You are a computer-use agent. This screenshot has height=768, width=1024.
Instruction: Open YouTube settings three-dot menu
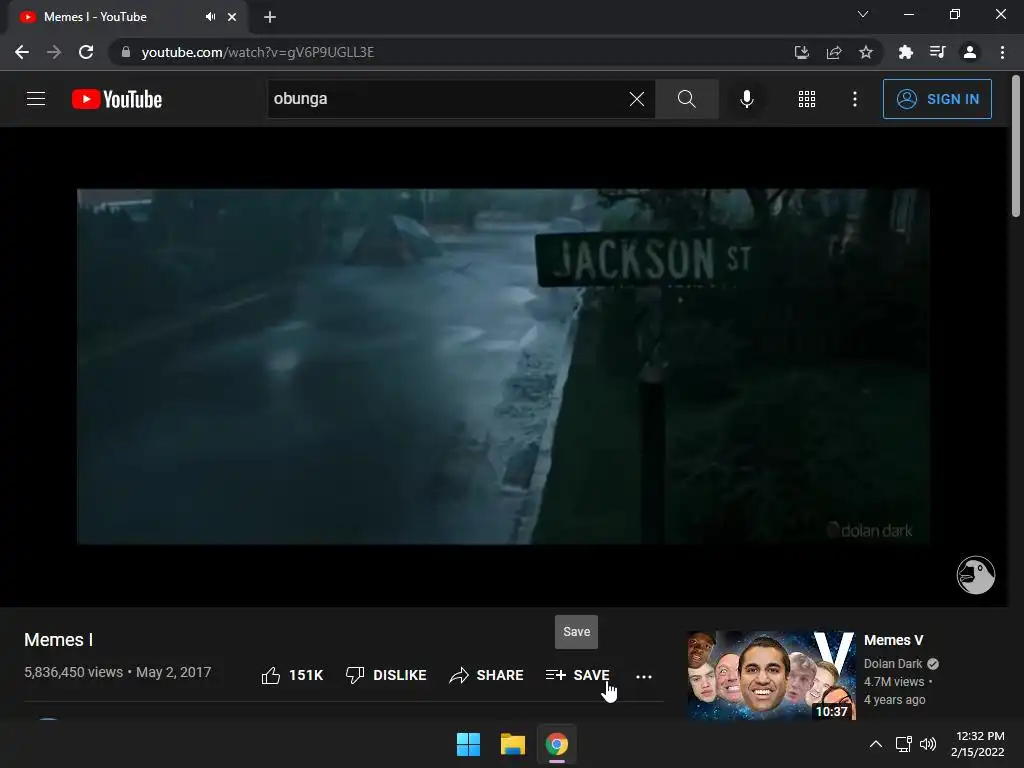pyautogui.click(x=854, y=99)
